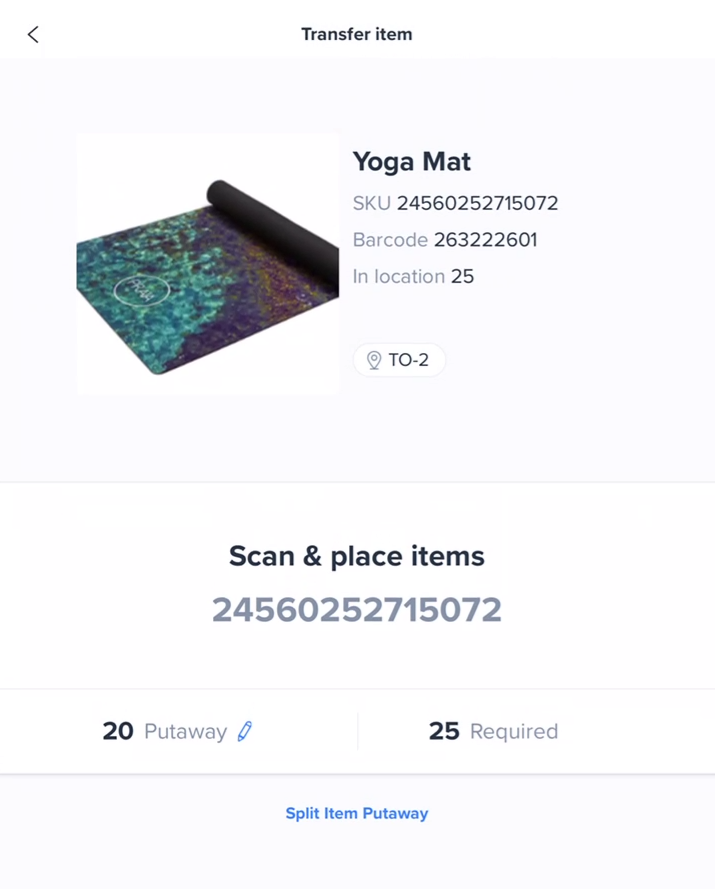Tap the SKU label in product details

371,203
